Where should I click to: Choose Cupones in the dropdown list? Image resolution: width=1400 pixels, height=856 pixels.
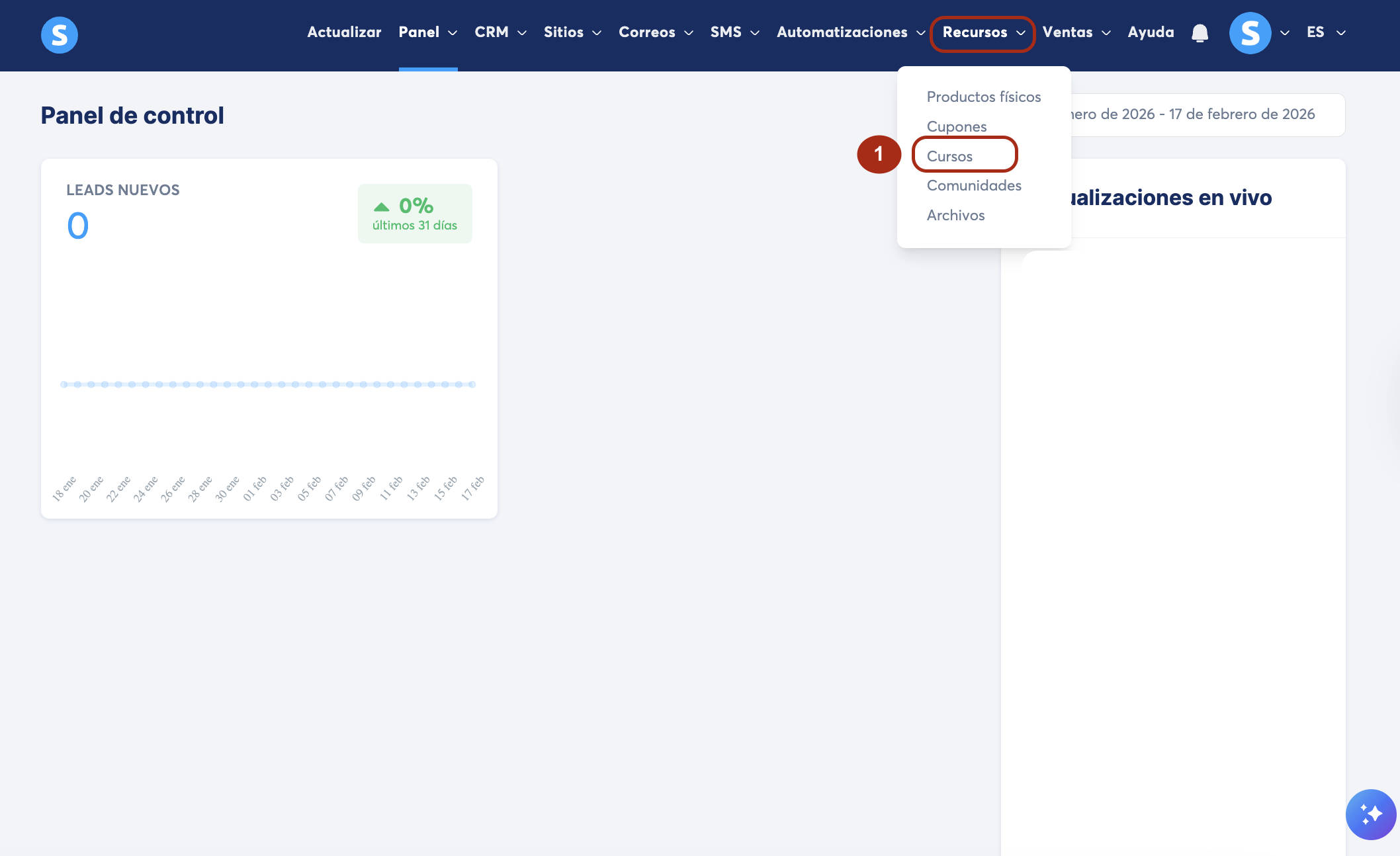point(956,126)
